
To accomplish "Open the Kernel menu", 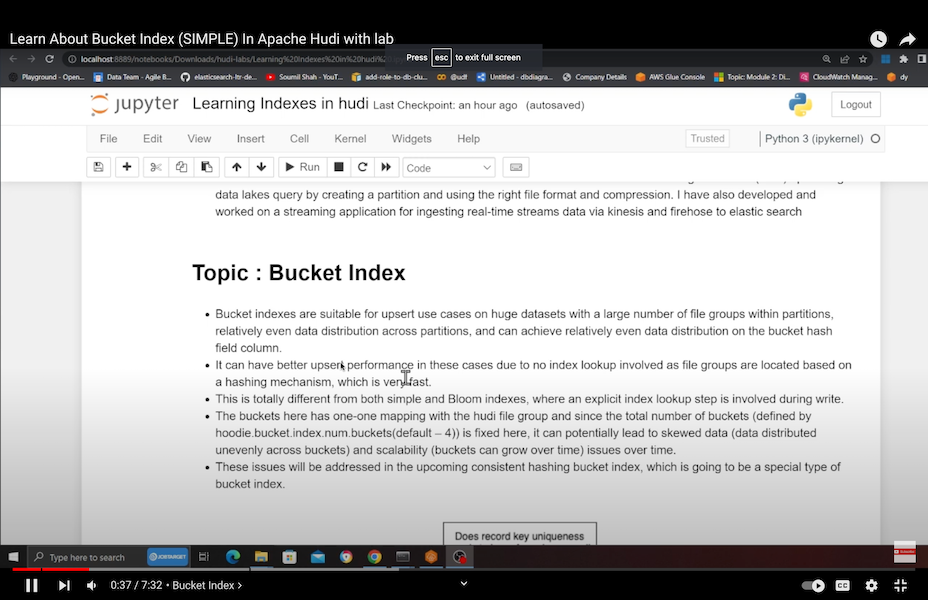I will [x=350, y=139].
